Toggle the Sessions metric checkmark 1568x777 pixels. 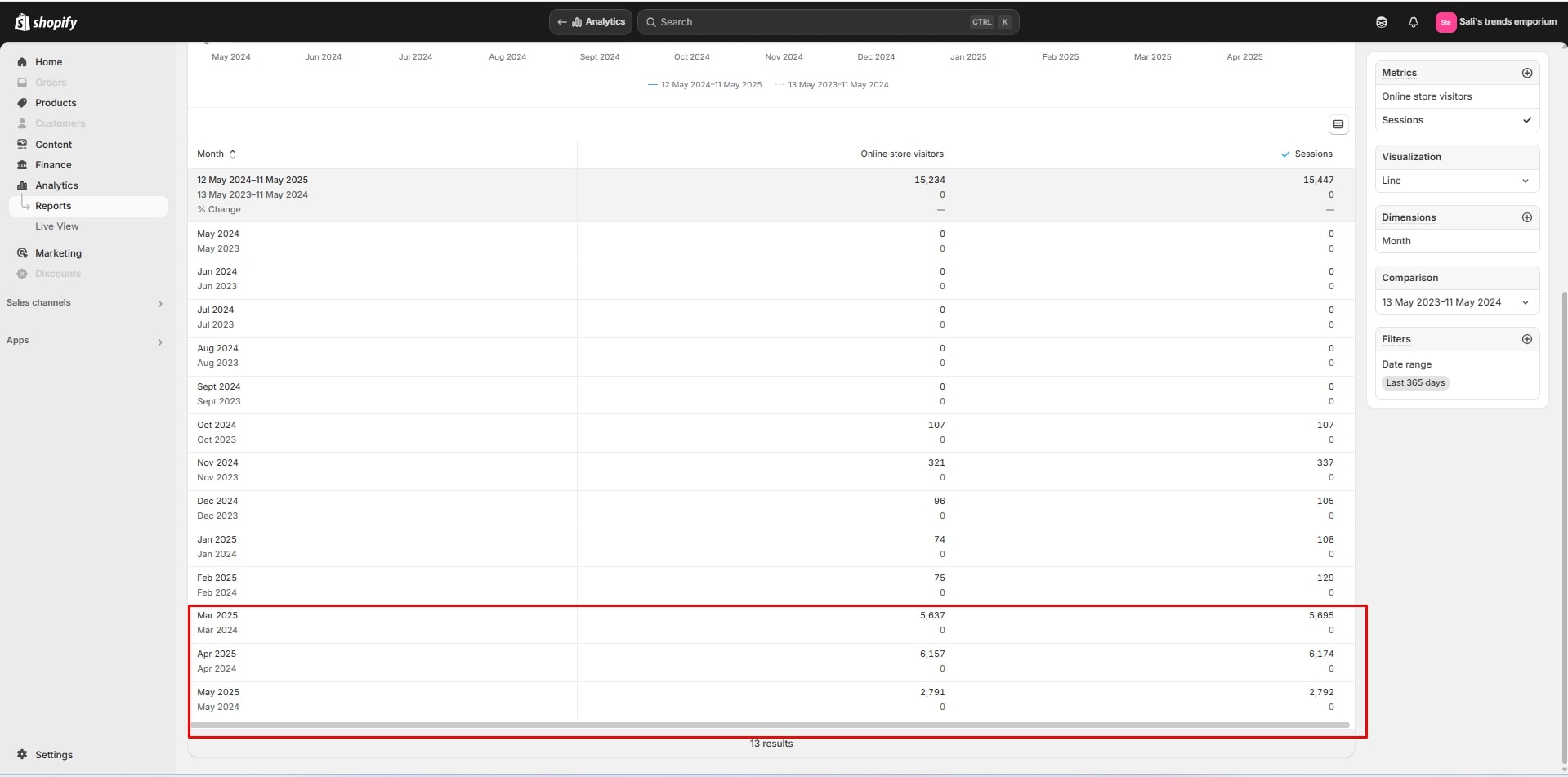point(1526,120)
